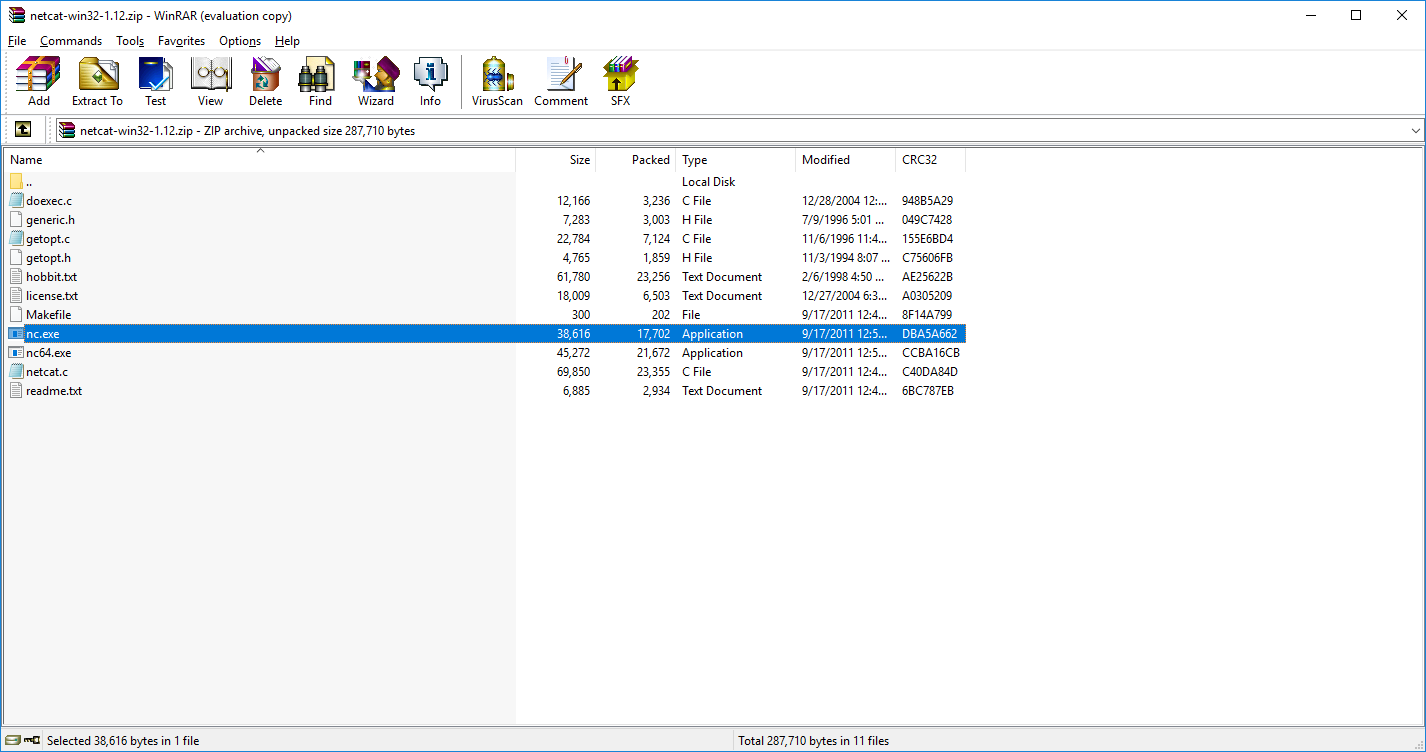1426x752 pixels.
Task: Select the getopt.h file name
Action: click(x=48, y=258)
